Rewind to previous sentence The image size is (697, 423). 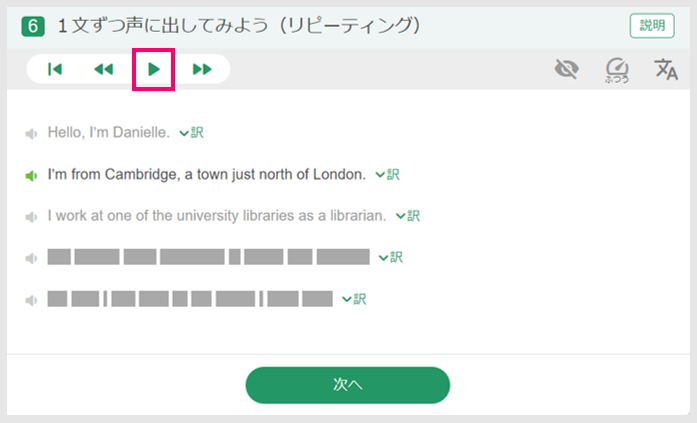tap(104, 69)
